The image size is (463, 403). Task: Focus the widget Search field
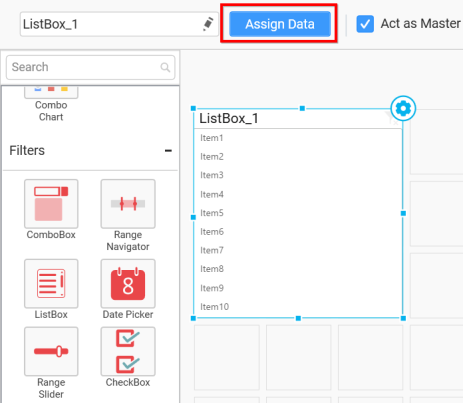pos(90,67)
